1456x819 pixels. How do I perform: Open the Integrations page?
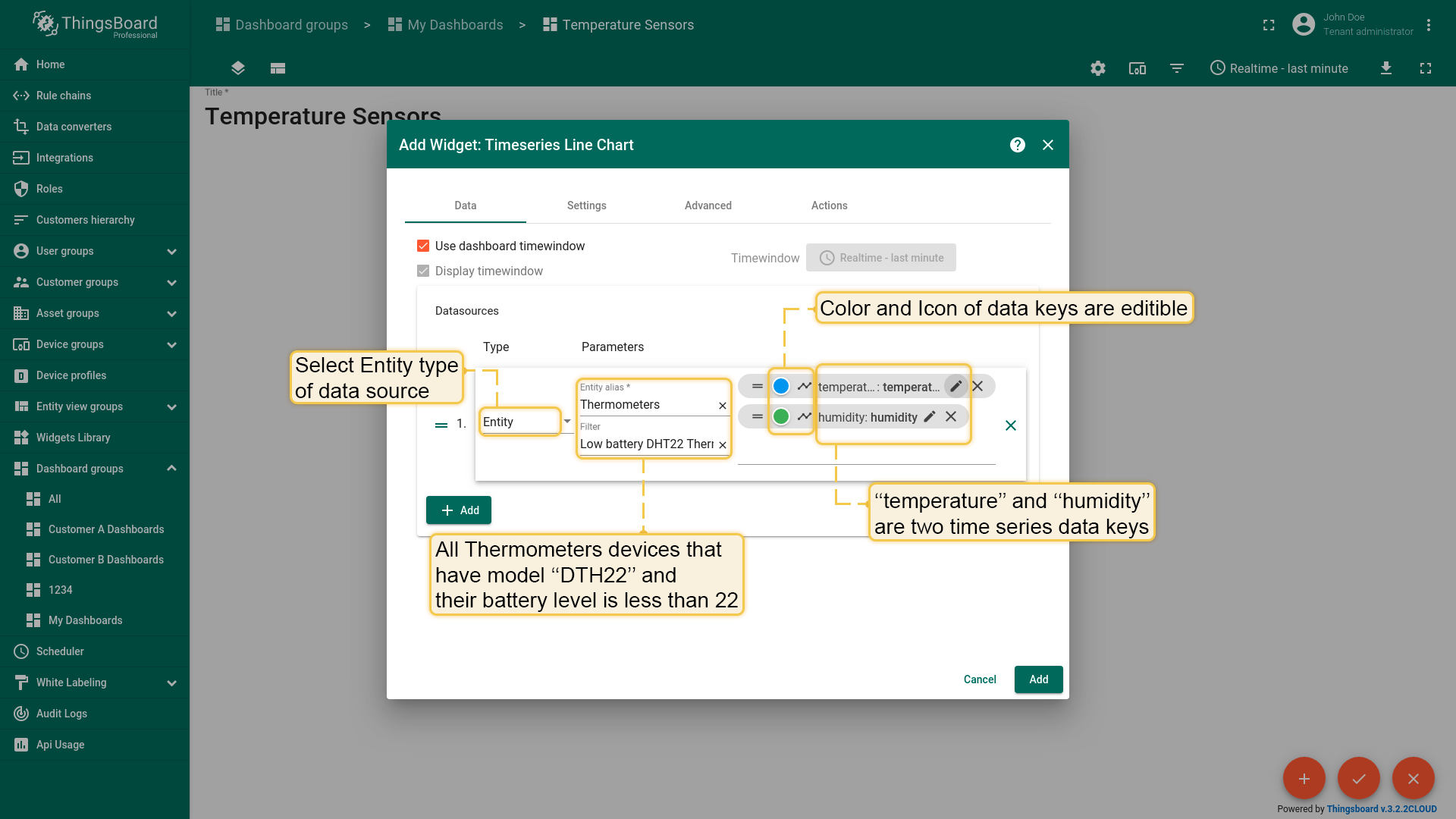pos(95,158)
